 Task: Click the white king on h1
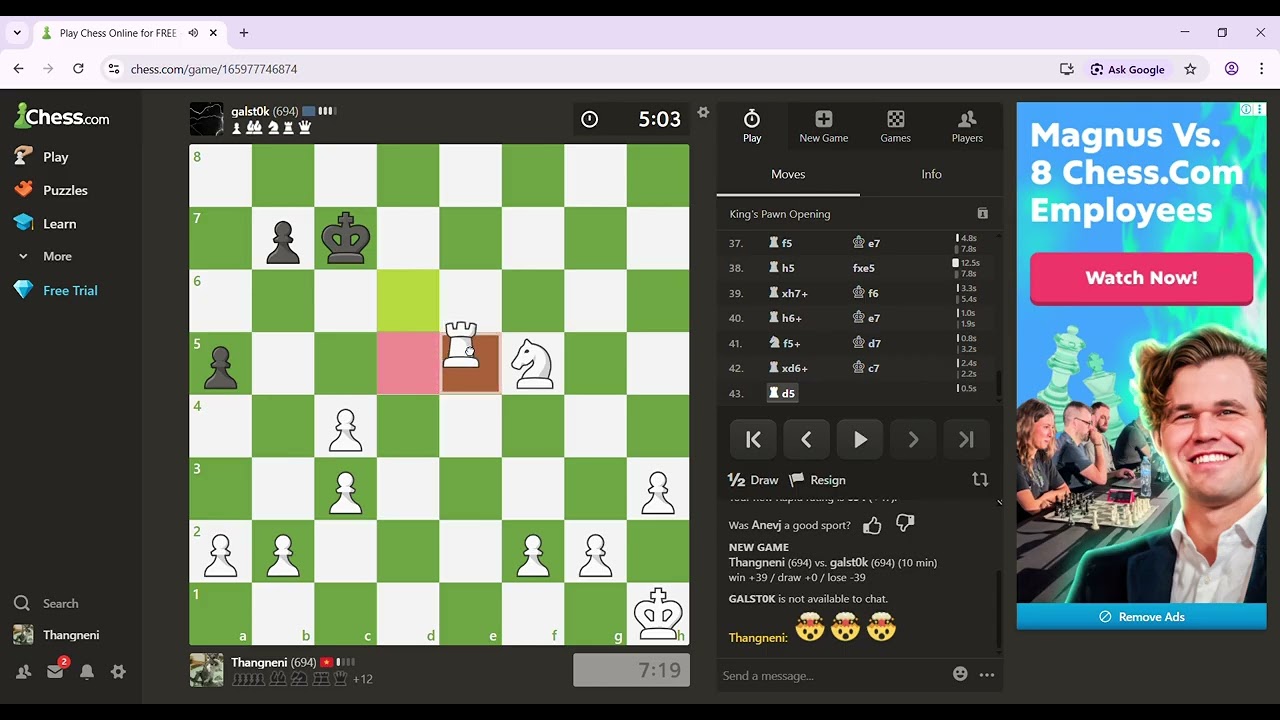click(x=658, y=614)
